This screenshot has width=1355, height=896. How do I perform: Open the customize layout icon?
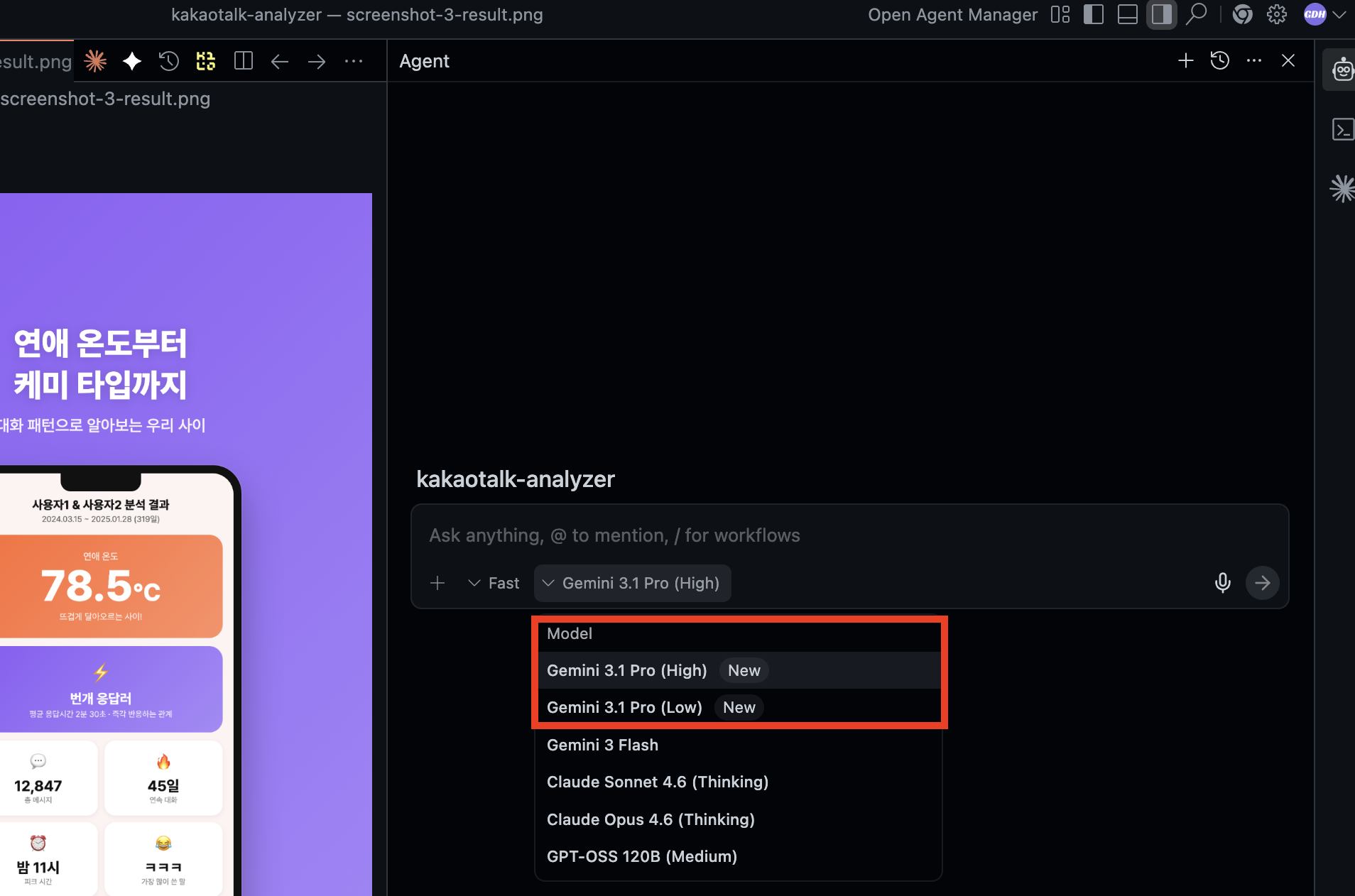[x=1060, y=15]
